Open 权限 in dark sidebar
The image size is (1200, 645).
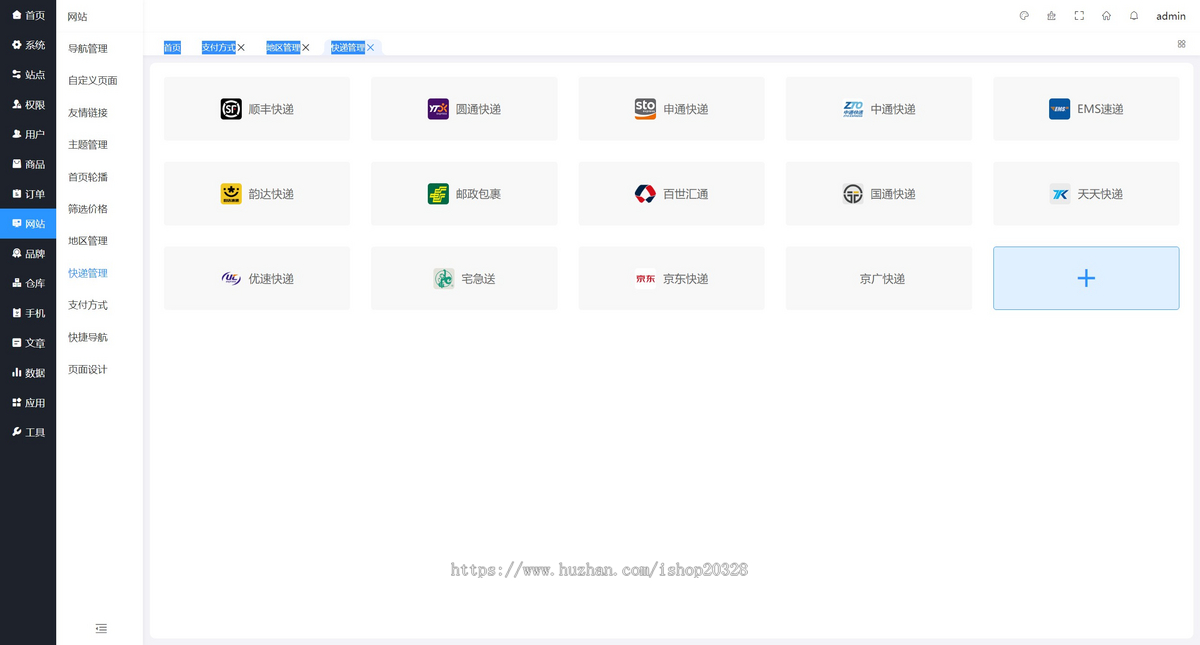point(28,104)
